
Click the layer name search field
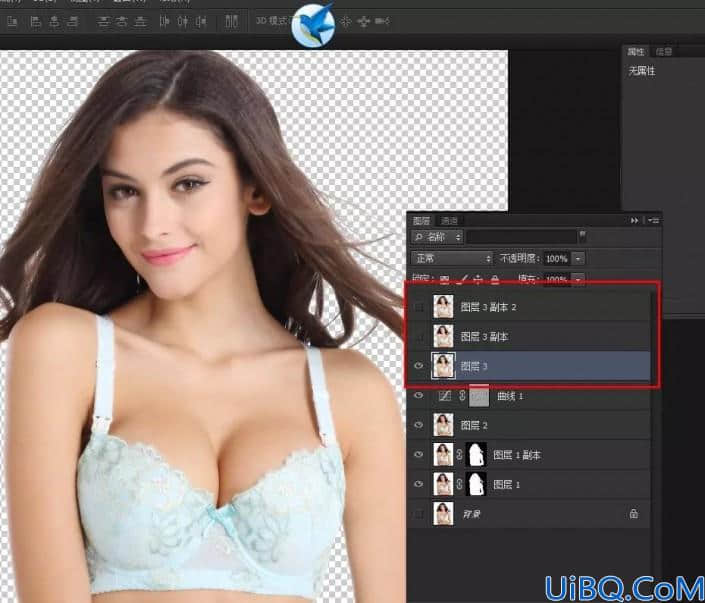[x=522, y=237]
